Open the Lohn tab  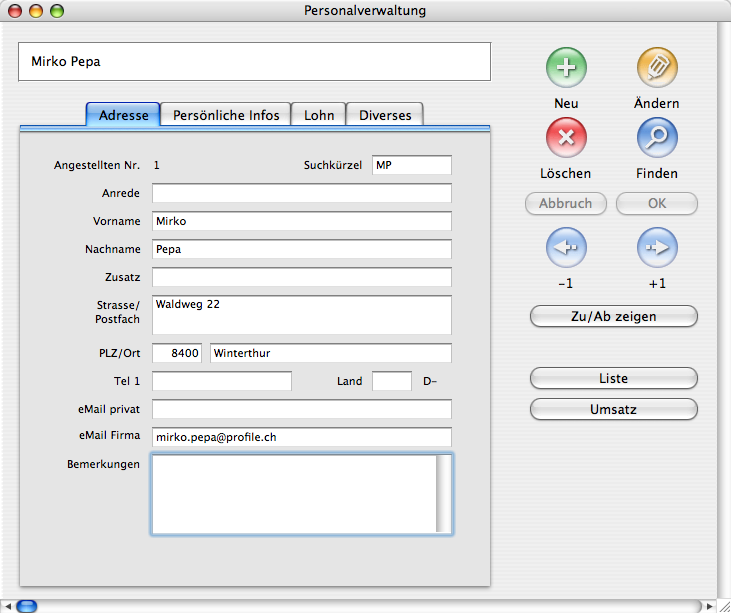[319, 115]
